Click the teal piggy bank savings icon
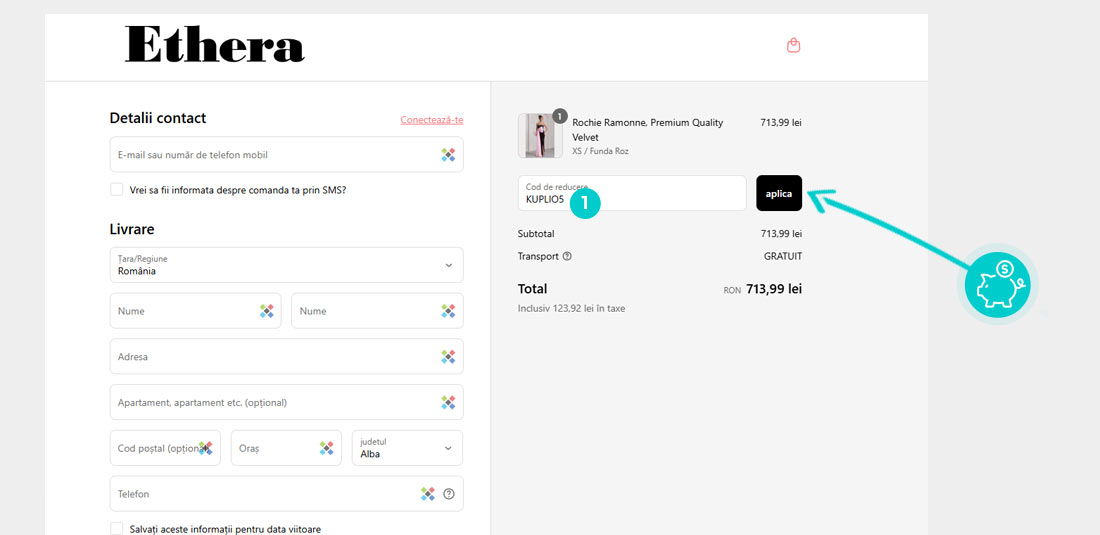This screenshot has width=1100, height=535. [x=997, y=286]
